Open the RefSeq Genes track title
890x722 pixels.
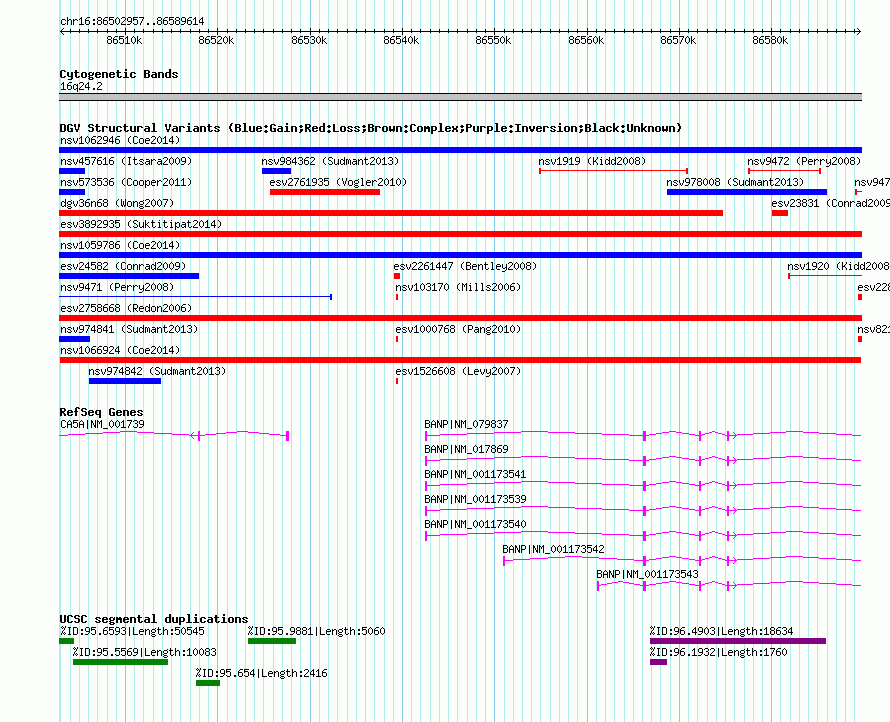click(101, 412)
